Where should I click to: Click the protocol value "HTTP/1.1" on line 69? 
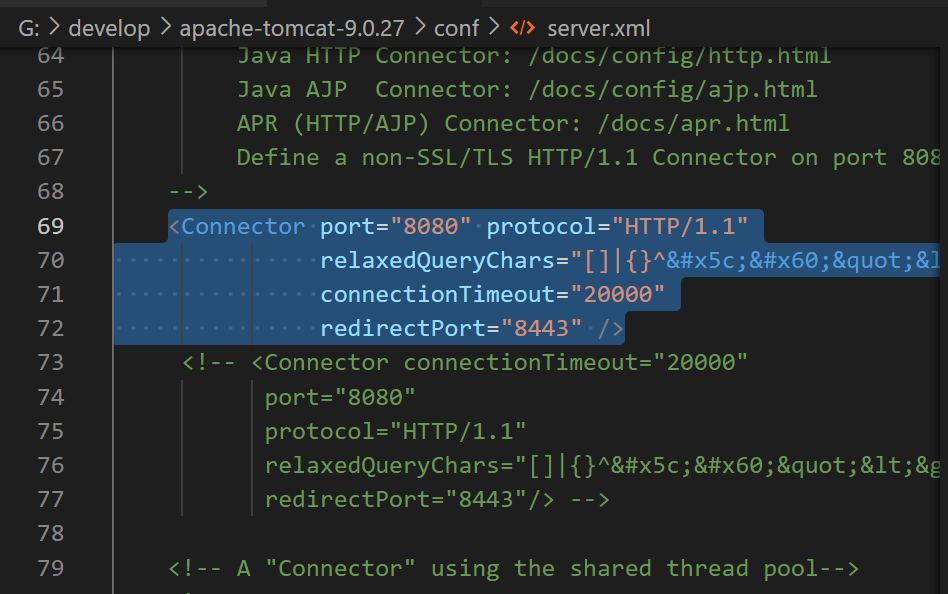(680, 226)
